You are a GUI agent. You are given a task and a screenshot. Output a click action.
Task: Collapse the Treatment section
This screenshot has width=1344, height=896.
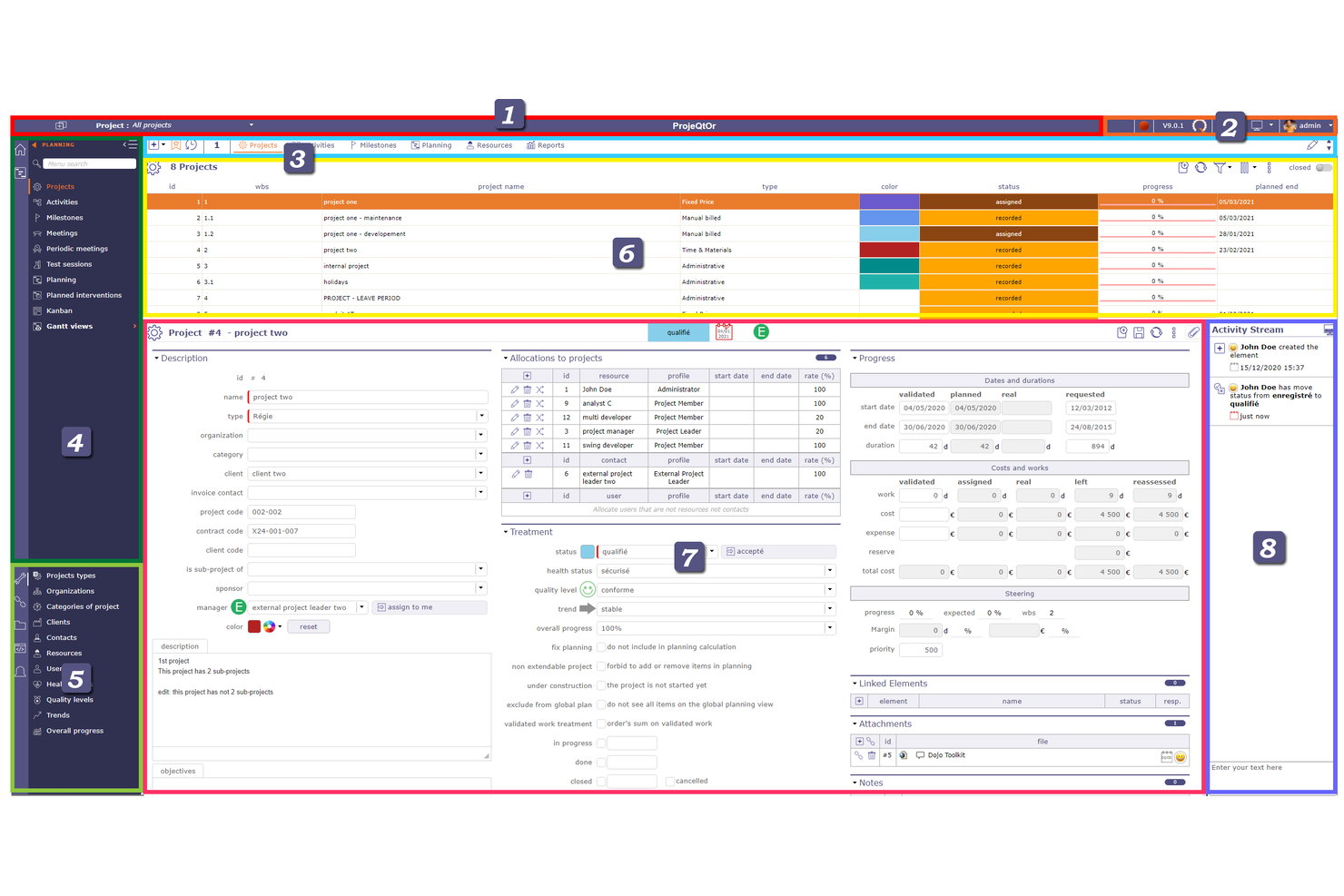pyautogui.click(x=506, y=532)
